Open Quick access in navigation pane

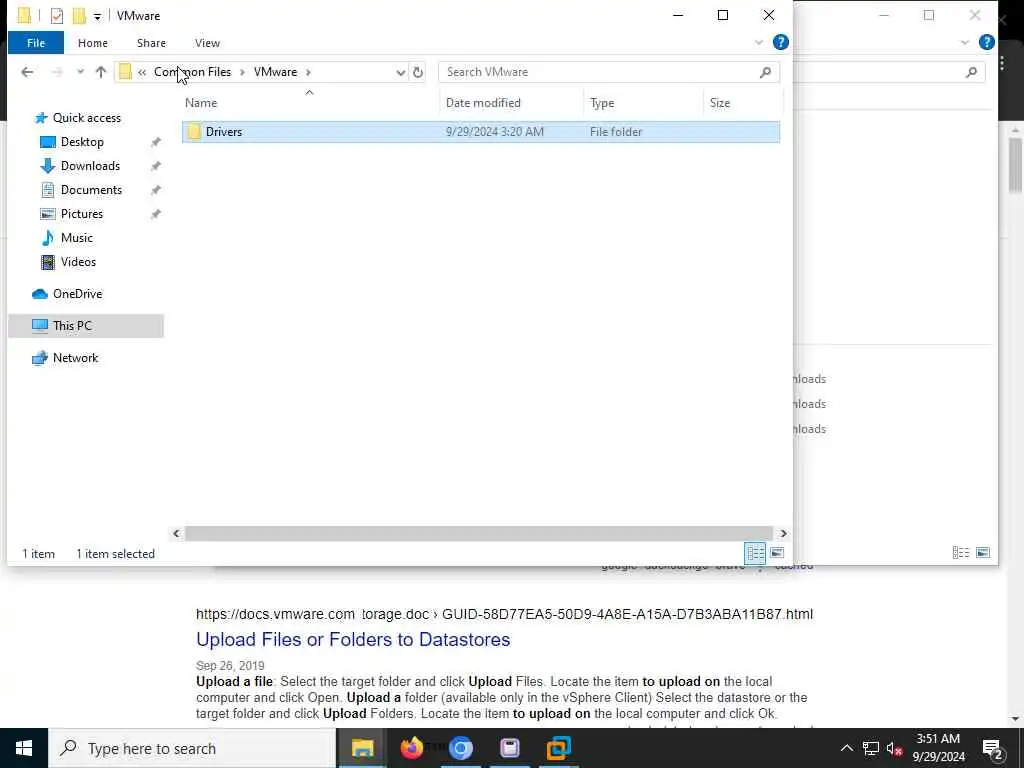86,118
